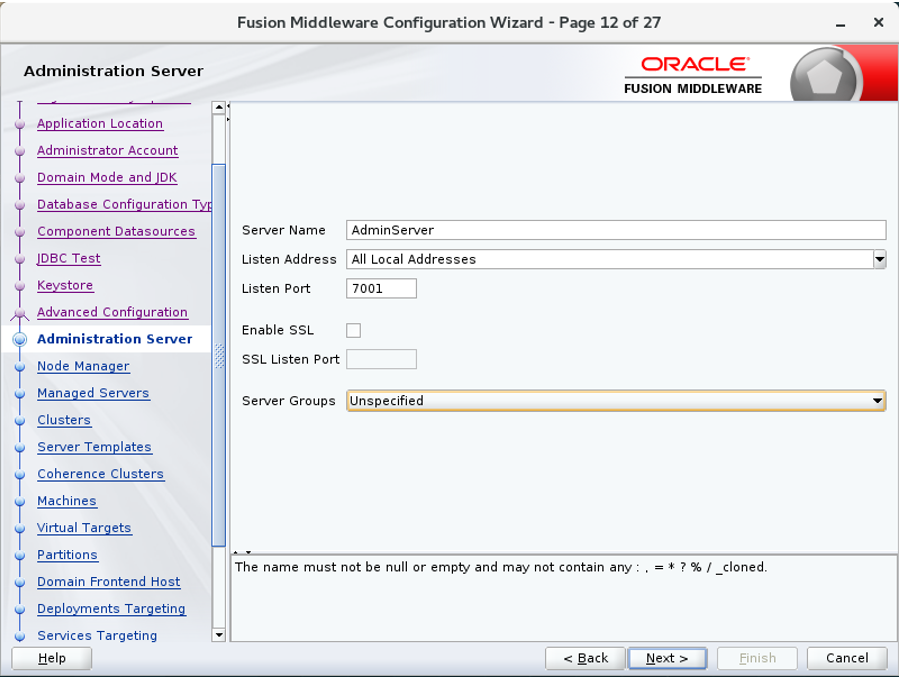
Task: Jump to JDBC Test step
Action: coord(68,259)
